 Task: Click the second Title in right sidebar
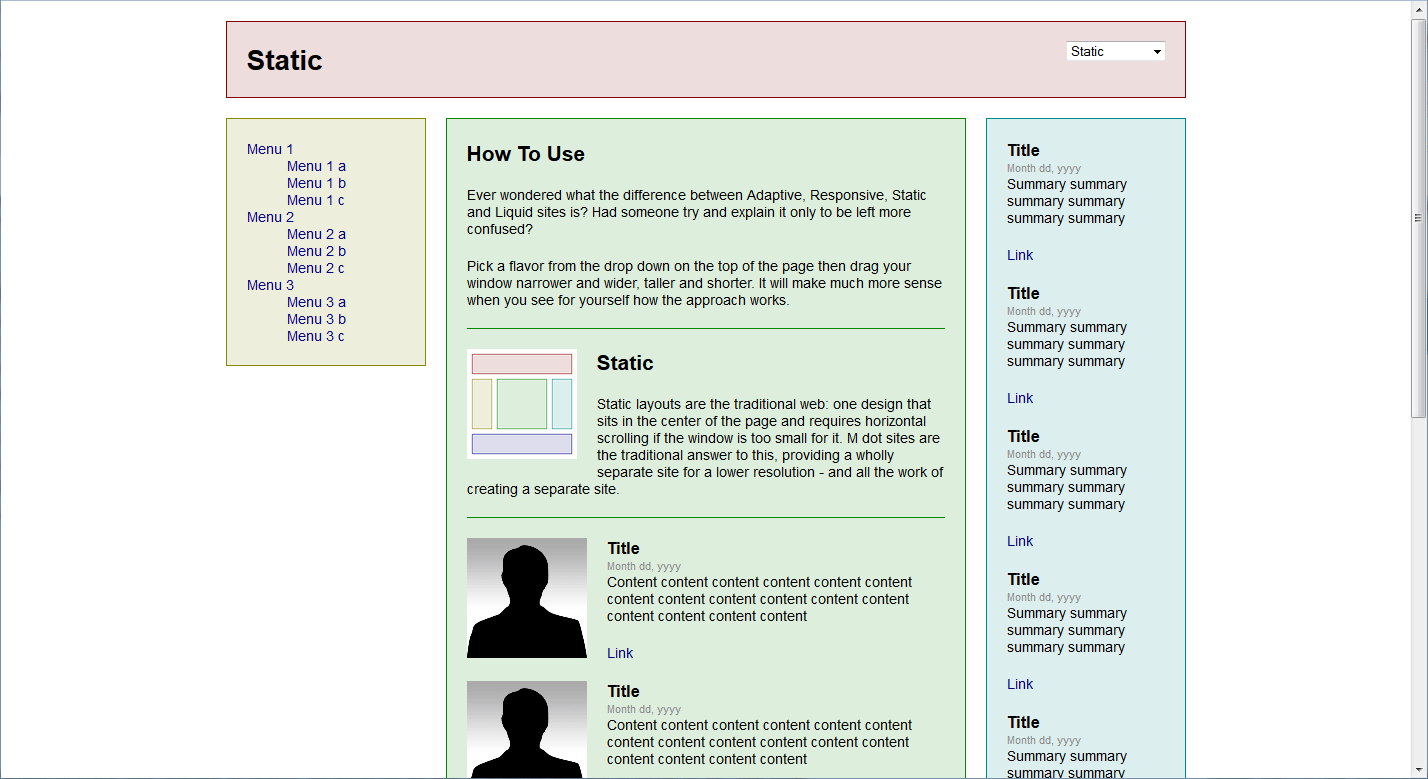click(1023, 293)
